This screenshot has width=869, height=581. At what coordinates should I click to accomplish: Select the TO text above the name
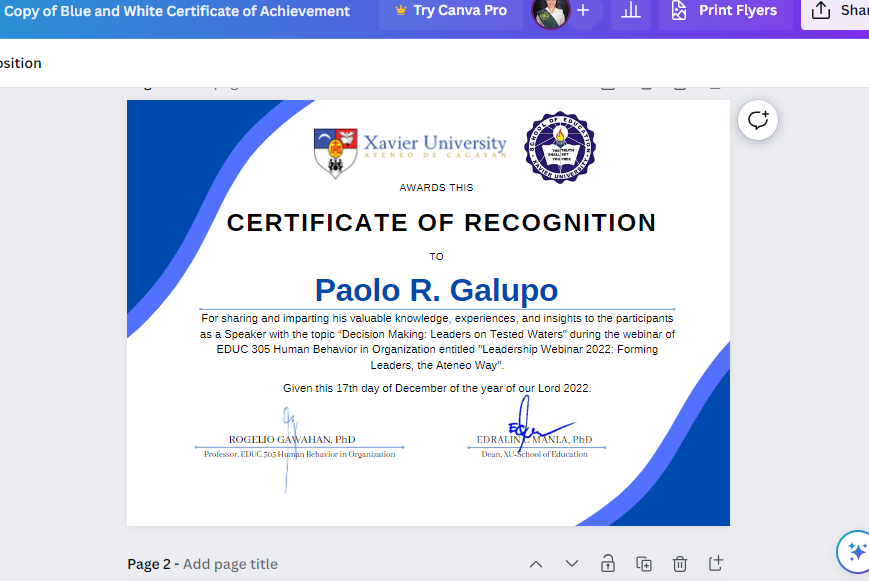point(436,257)
